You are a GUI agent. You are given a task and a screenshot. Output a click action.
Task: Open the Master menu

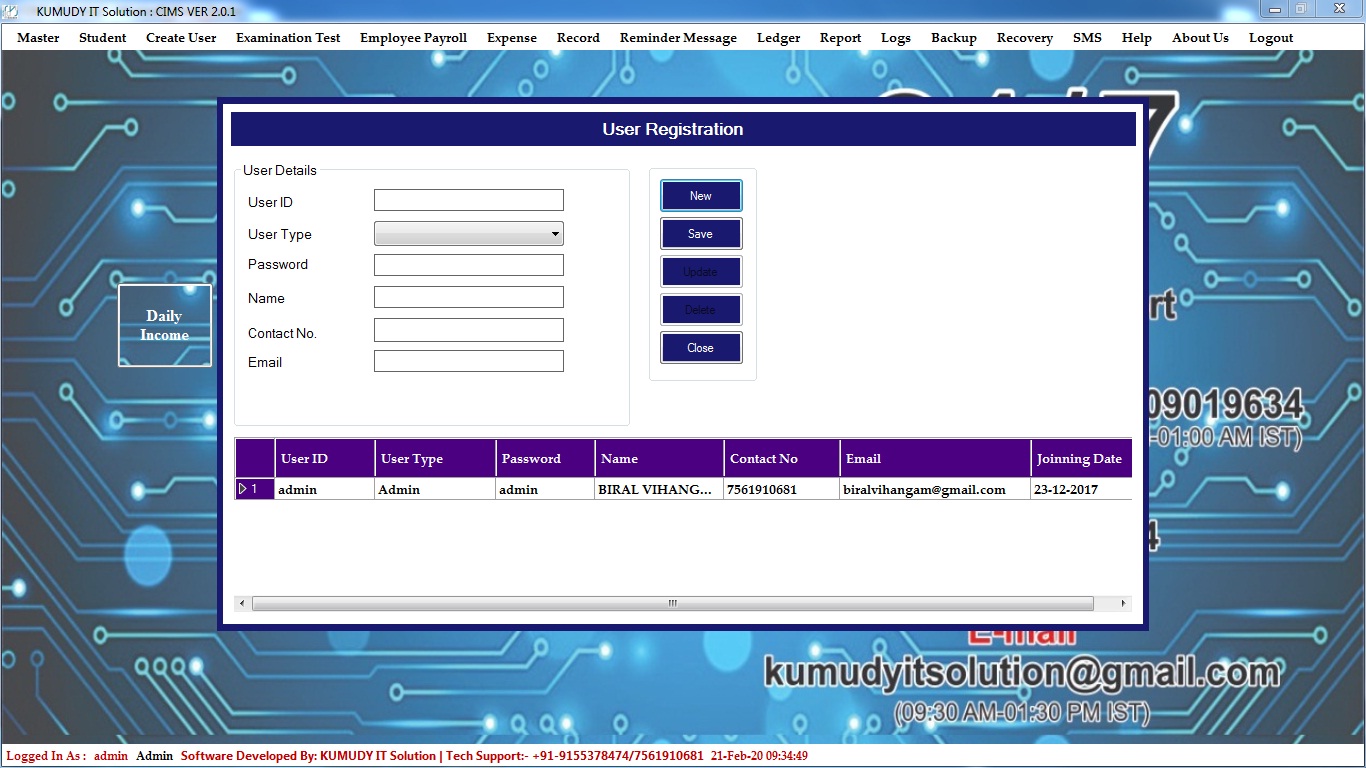(38, 38)
